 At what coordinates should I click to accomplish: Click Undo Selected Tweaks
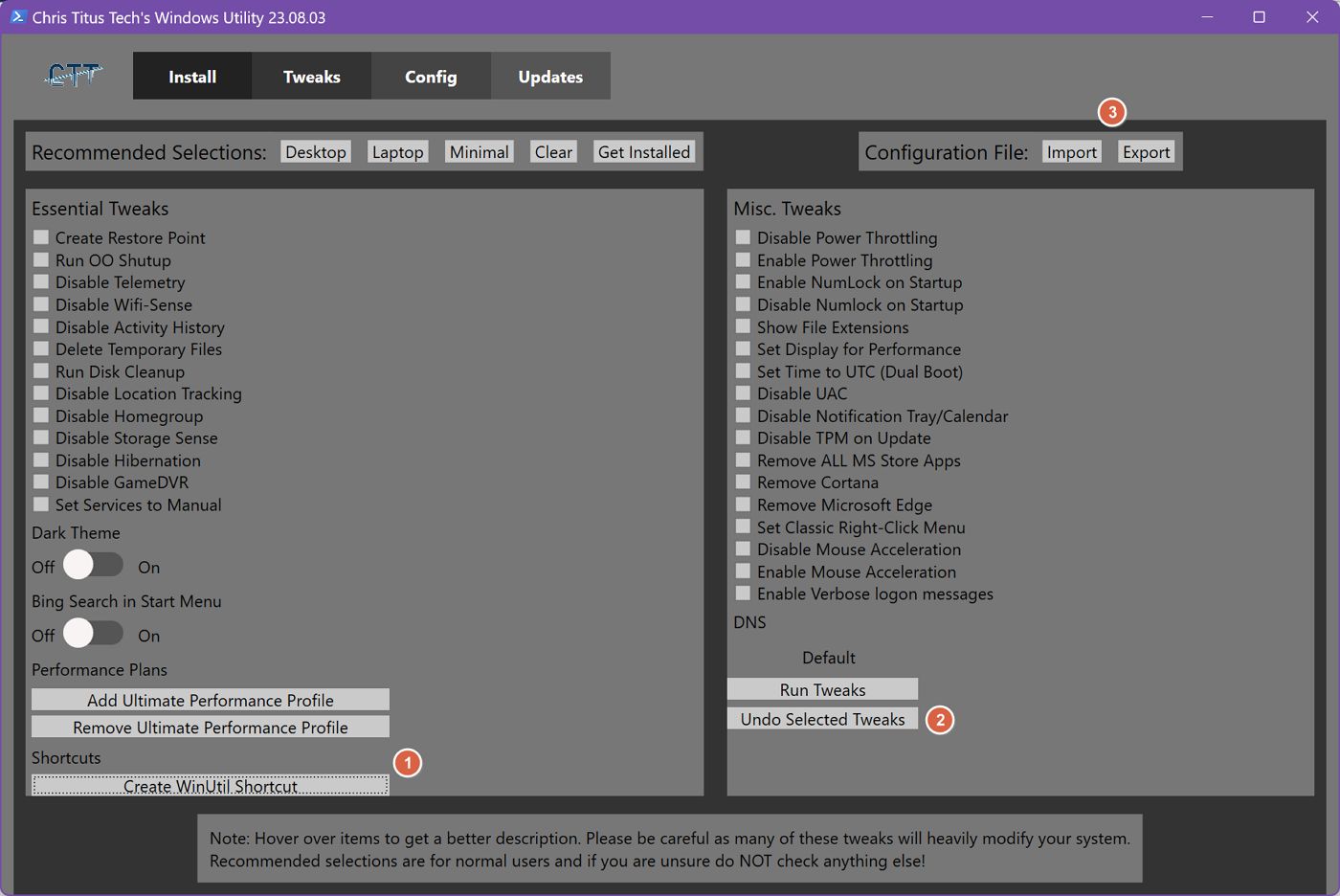(822, 719)
